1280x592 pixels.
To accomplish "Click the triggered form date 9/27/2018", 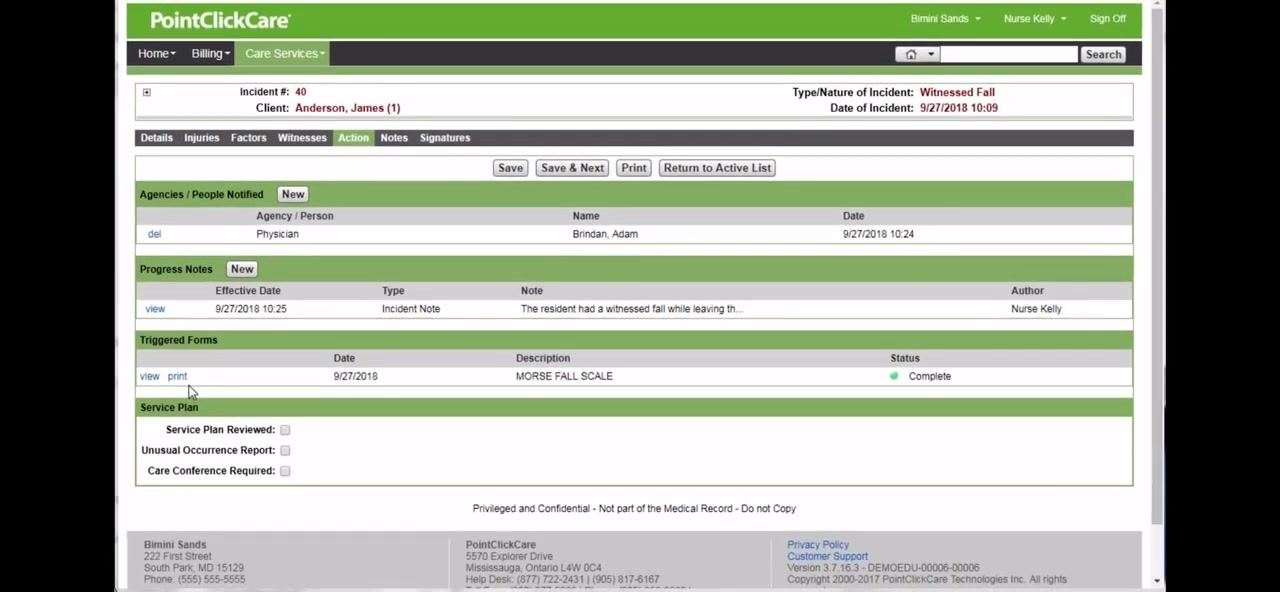I will tap(355, 376).
